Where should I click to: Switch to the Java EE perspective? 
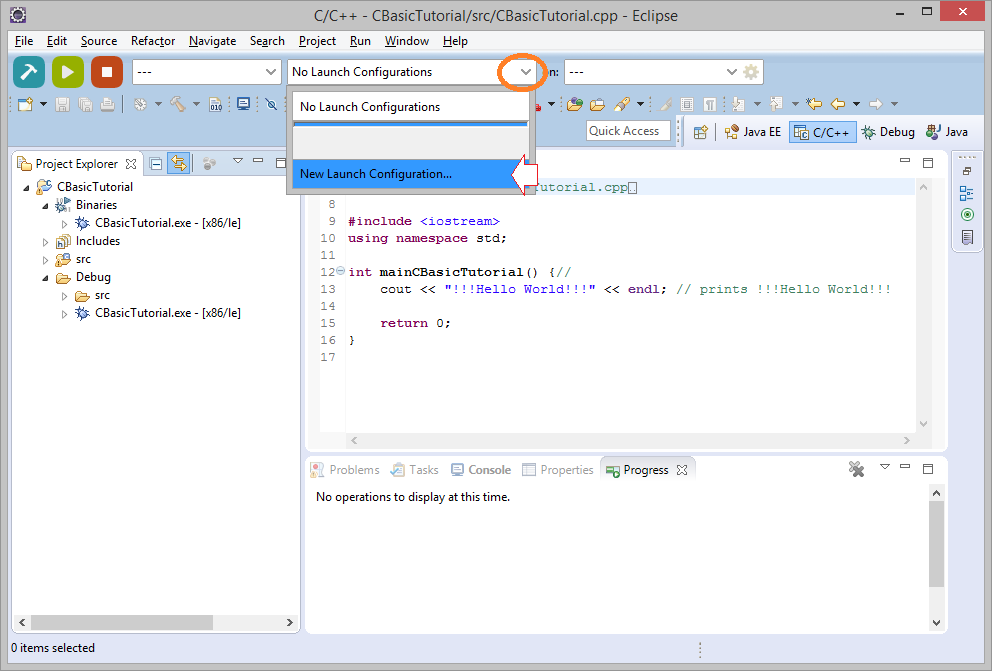pos(753,132)
